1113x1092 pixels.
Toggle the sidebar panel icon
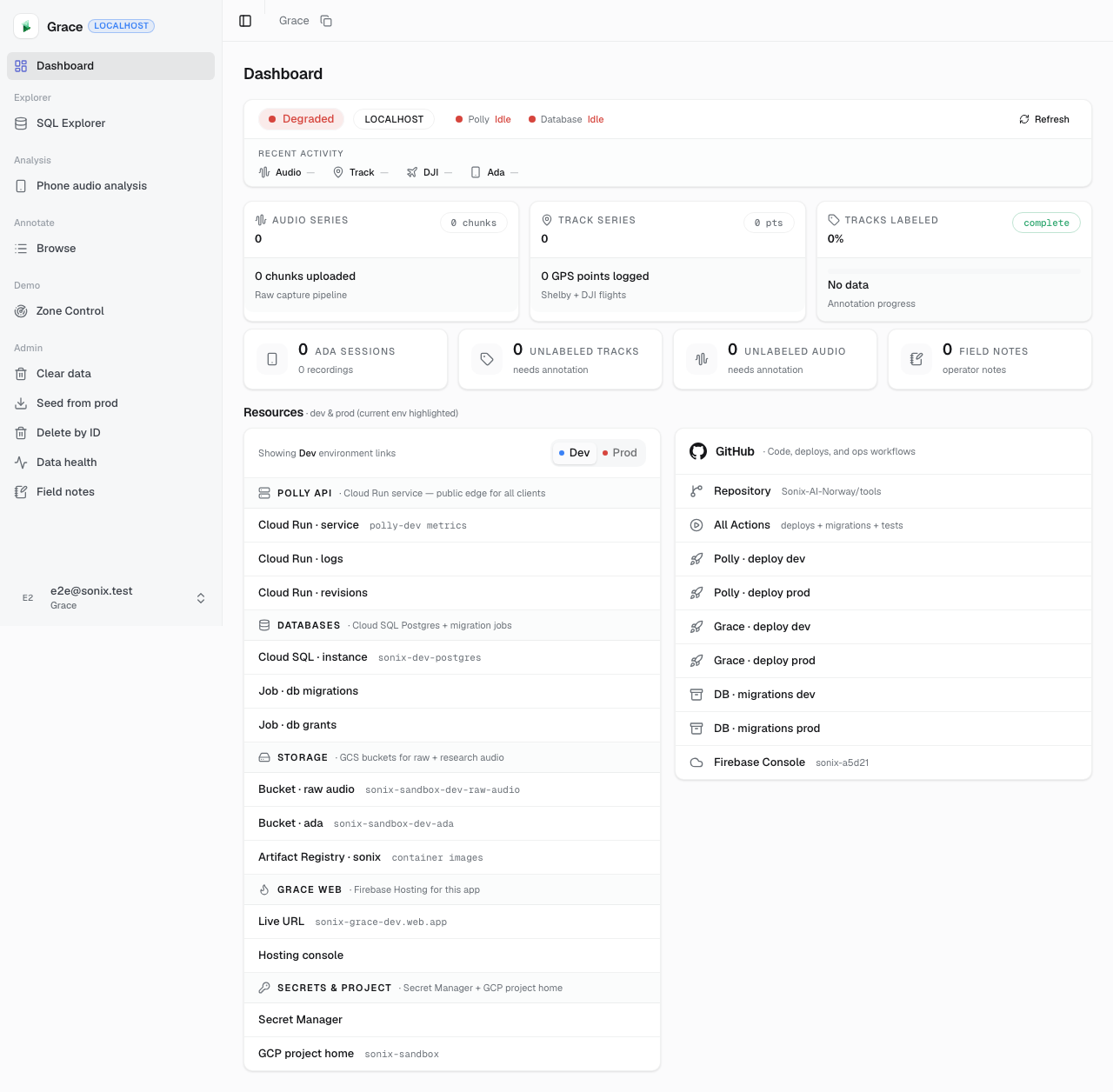[245, 21]
